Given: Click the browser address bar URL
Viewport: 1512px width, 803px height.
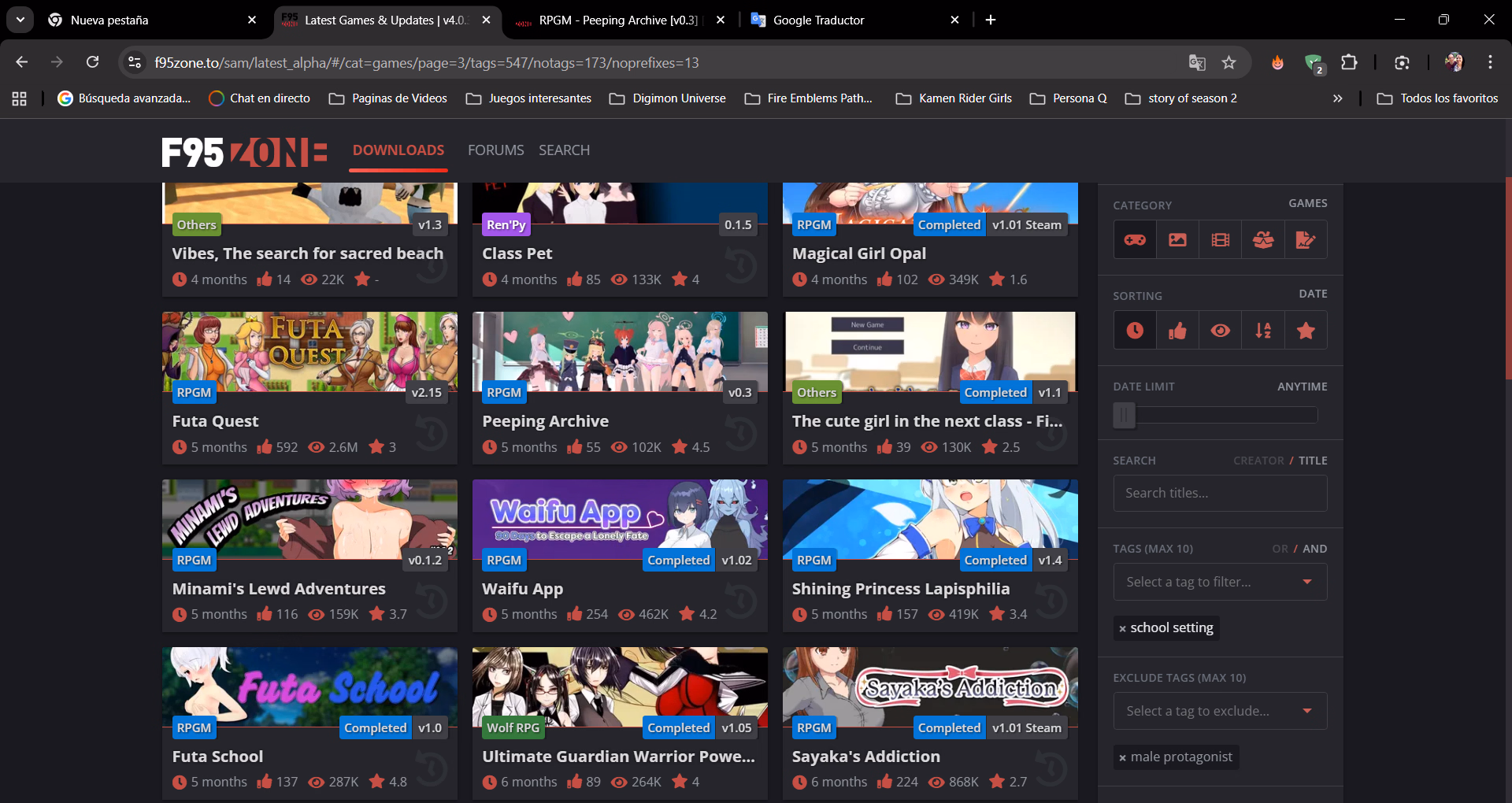Looking at the screenshot, I should point(426,63).
